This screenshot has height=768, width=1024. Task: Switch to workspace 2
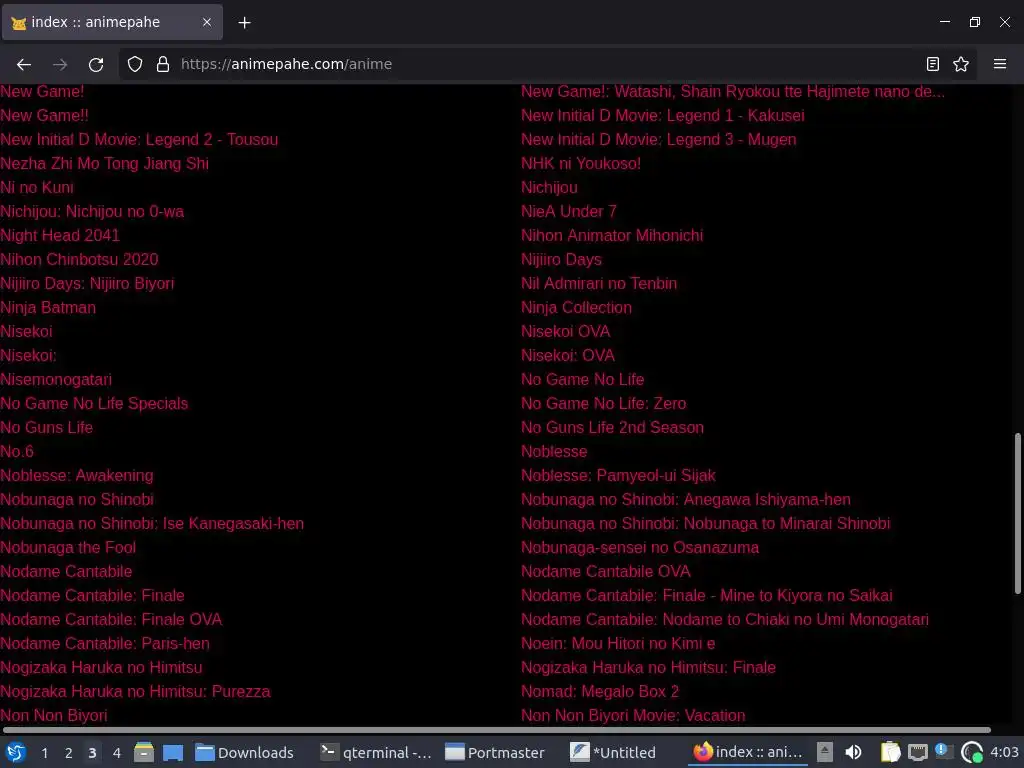pos(69,753)
